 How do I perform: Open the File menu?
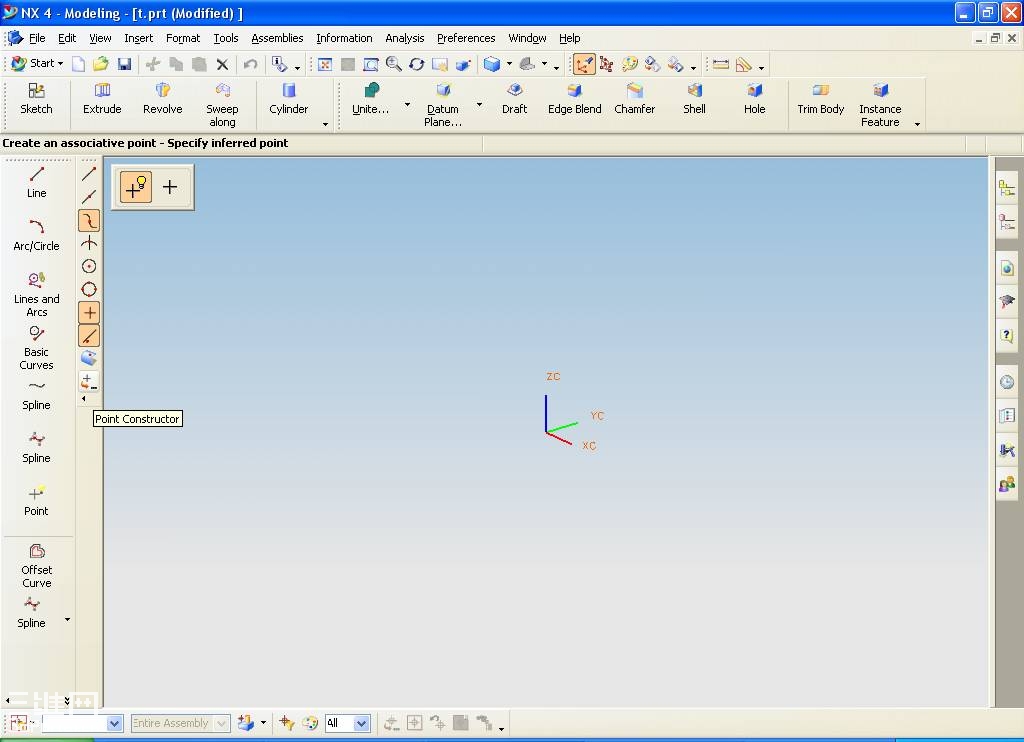(x=37, y=39)
